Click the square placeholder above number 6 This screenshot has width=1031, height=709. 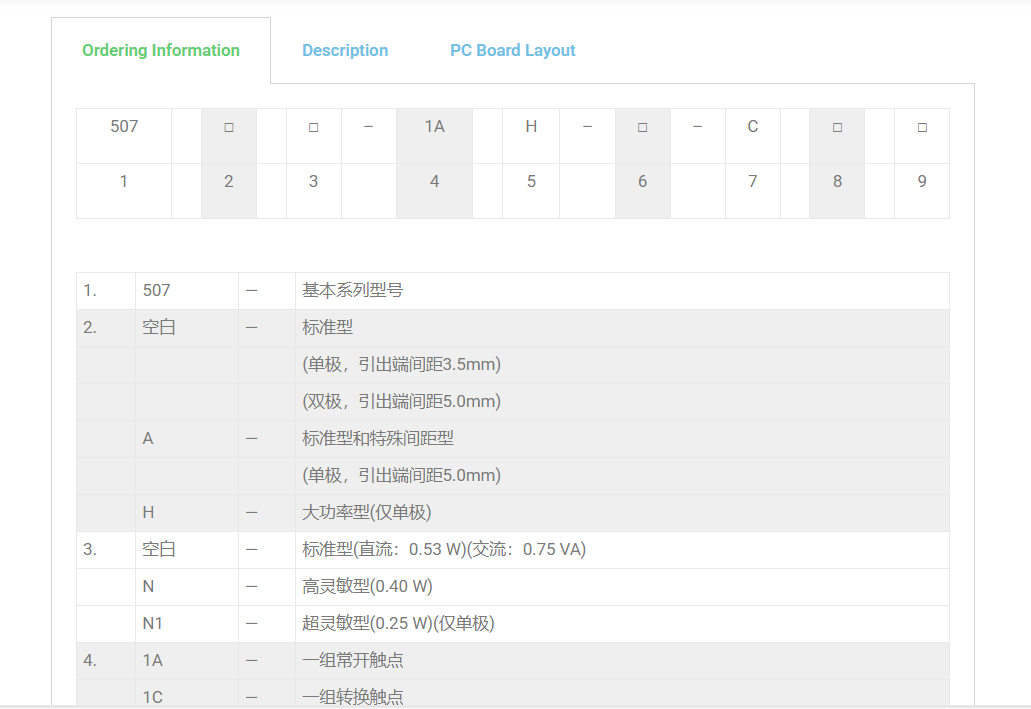642,128
